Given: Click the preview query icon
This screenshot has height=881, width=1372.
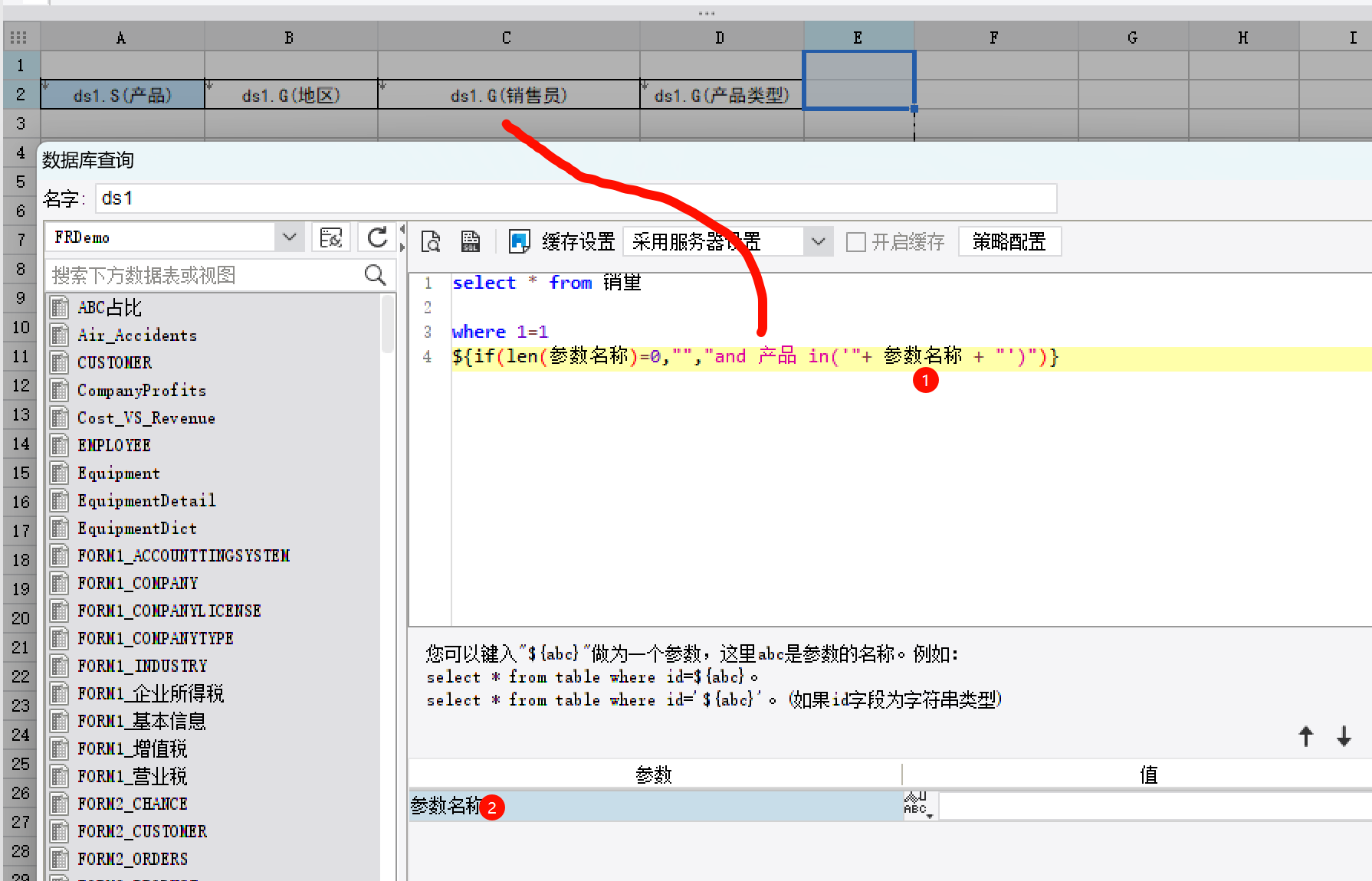Looking at the screenshot, I should [x=432, y=241].
